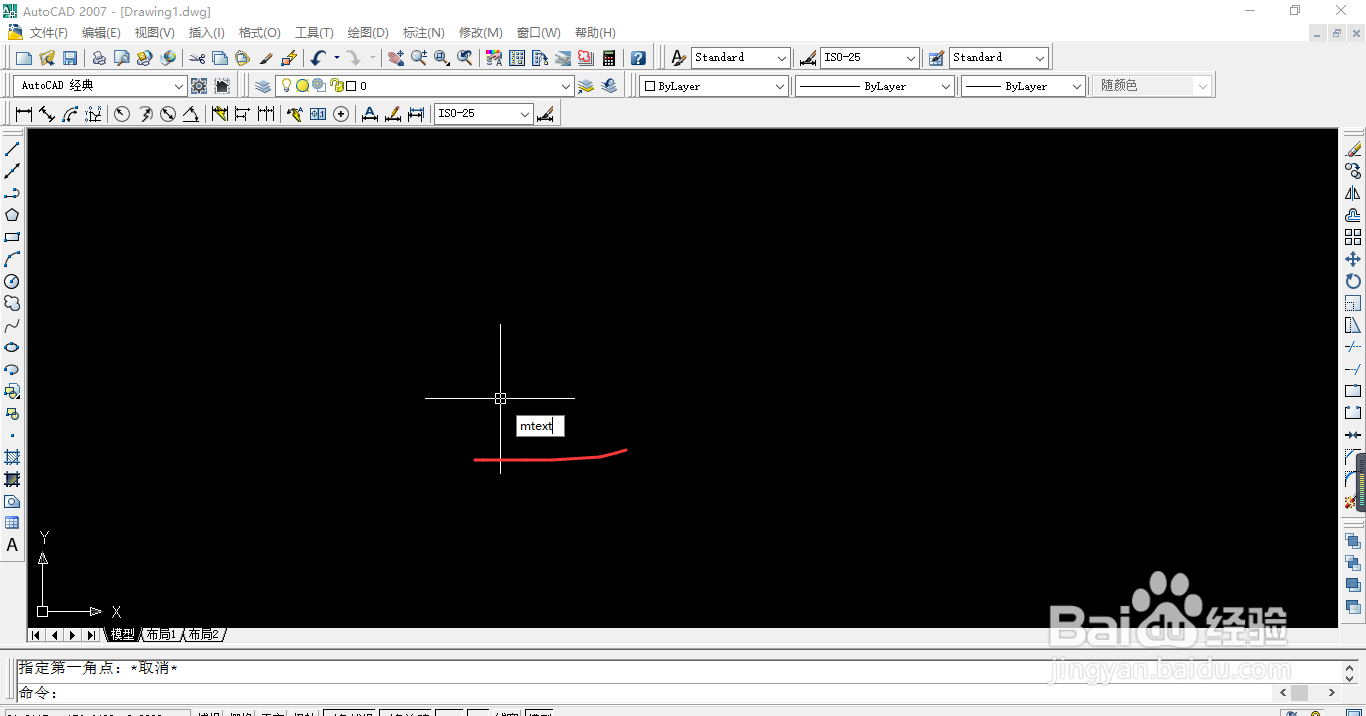1366x716 pixels.
Task: Toggle layer 0 freeze sun icon
Action: (x=302, y=86)
